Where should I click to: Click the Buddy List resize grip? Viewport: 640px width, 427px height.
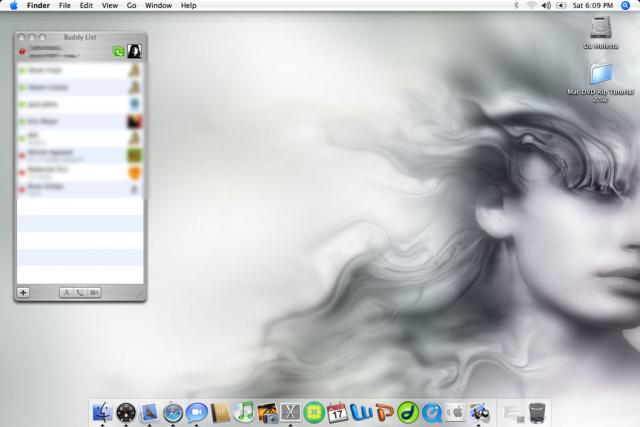point(140,295)
